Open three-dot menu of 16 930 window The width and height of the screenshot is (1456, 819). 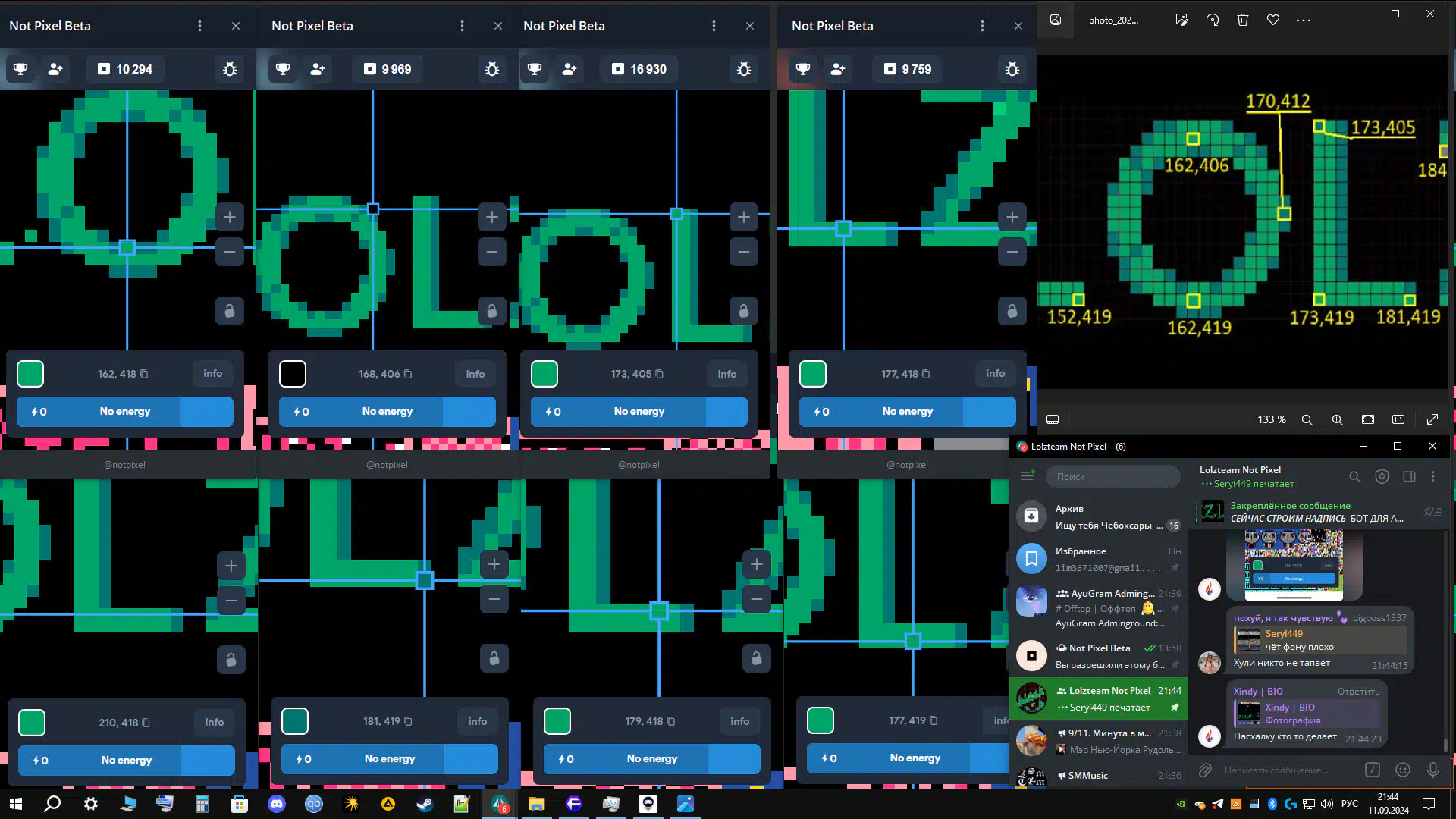pos(714,26)
